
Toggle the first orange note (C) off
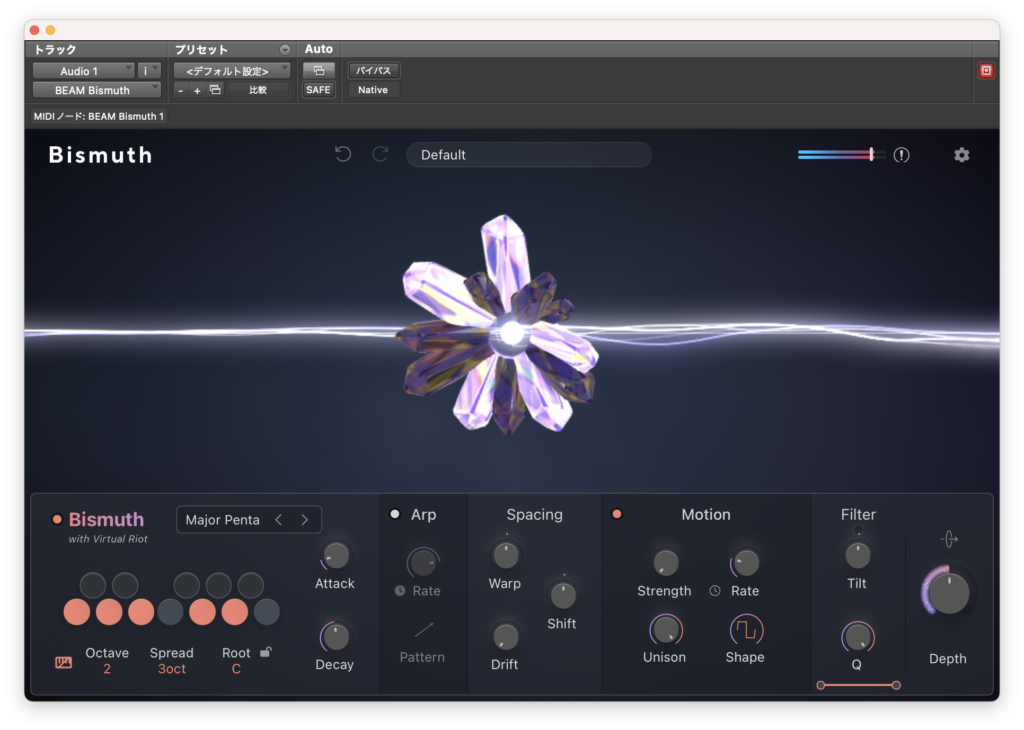coord(77,612)
